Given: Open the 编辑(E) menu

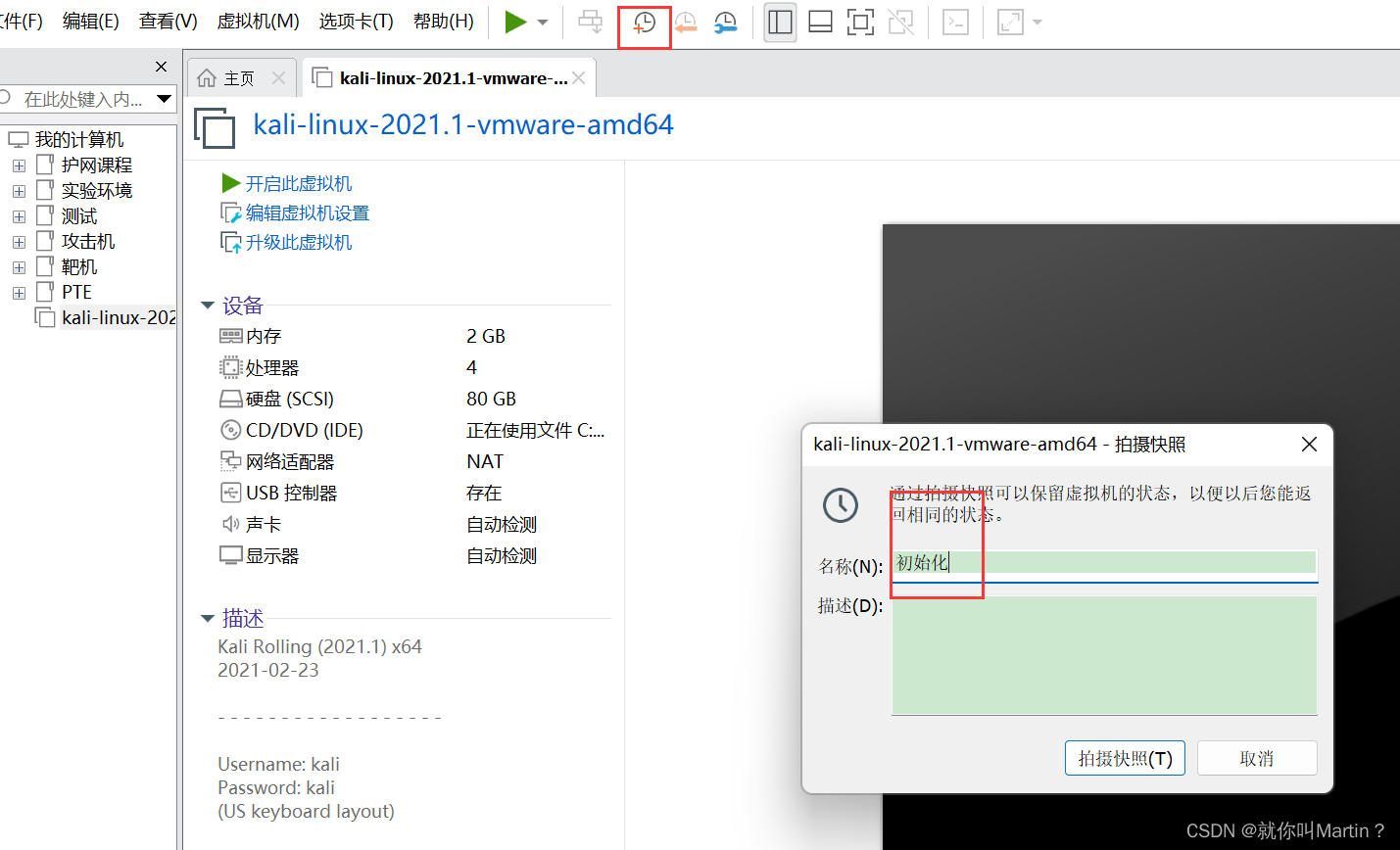Looking at the screenshot, I should coord(91,22).
